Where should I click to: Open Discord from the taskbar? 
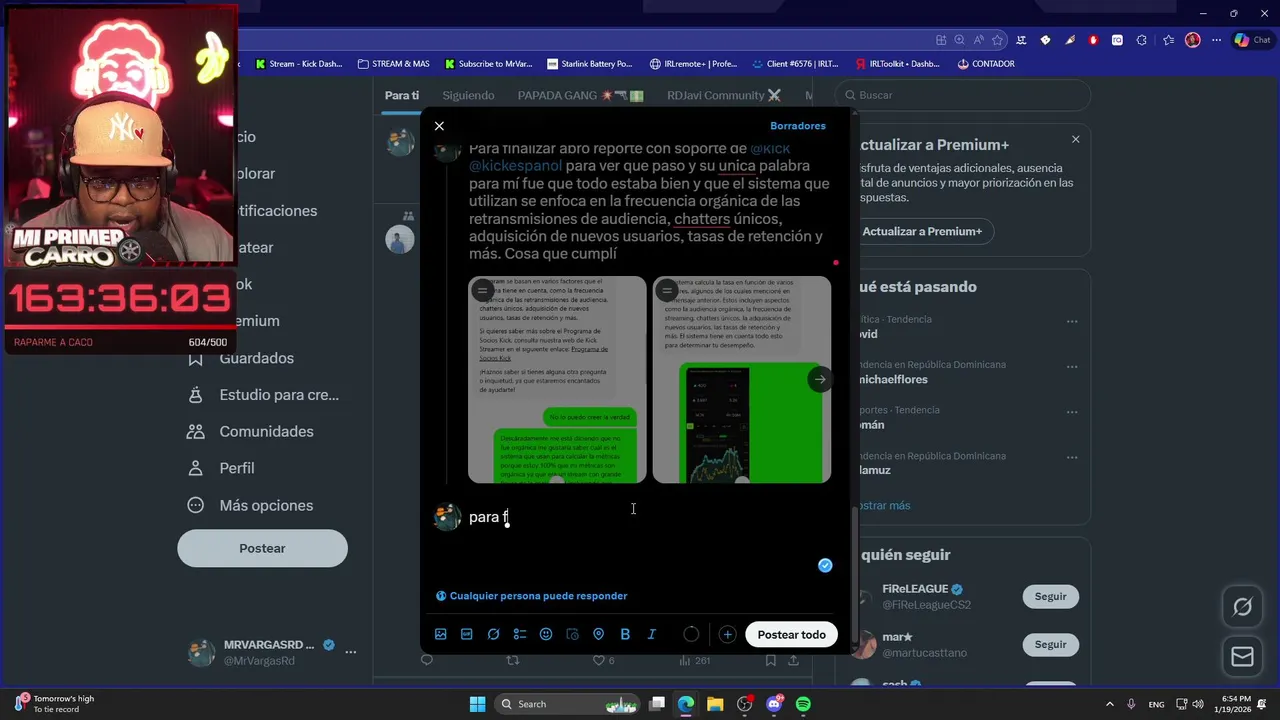[774, 704]
